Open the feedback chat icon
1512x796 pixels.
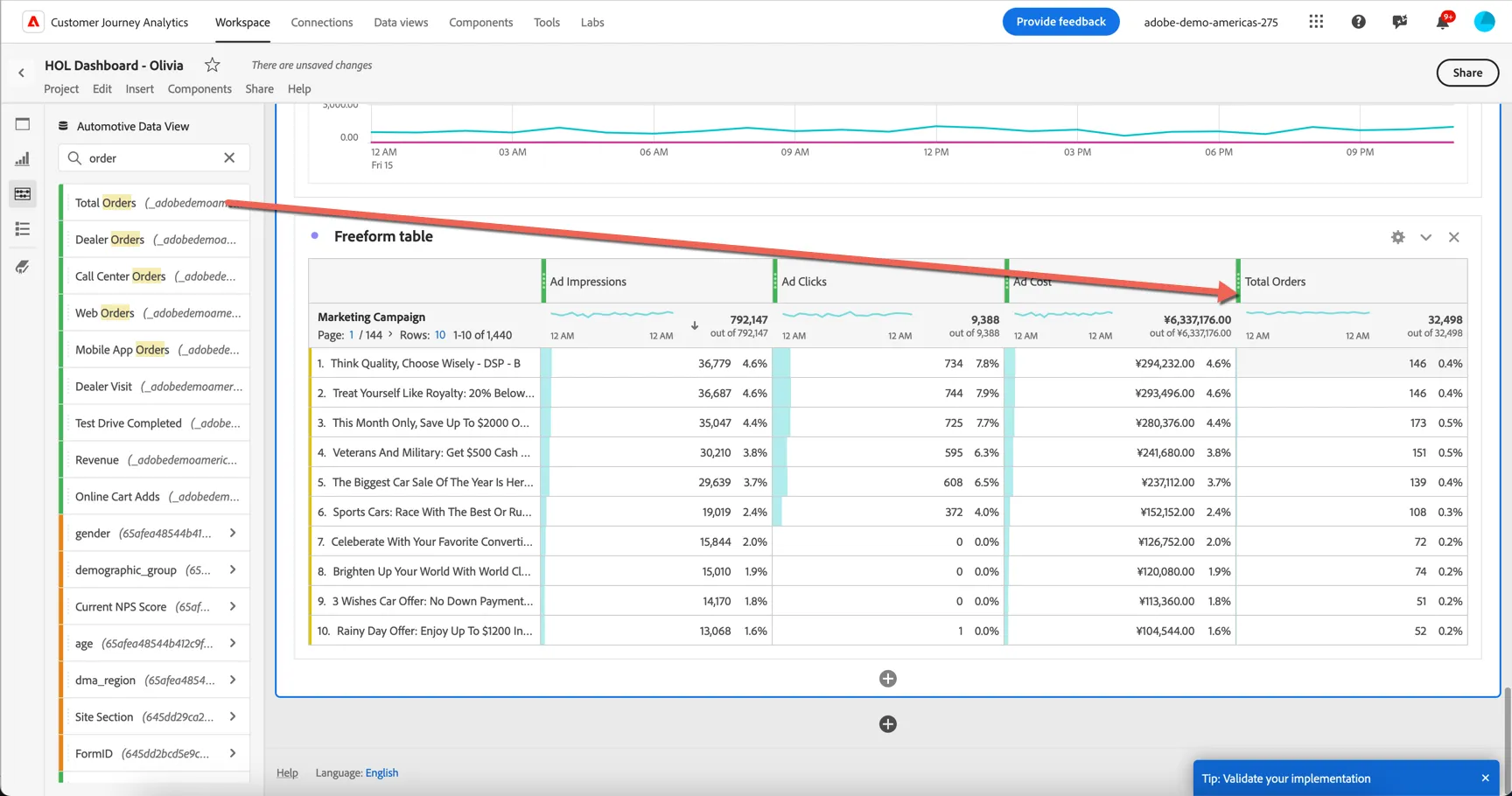[x=1400, y=22]
